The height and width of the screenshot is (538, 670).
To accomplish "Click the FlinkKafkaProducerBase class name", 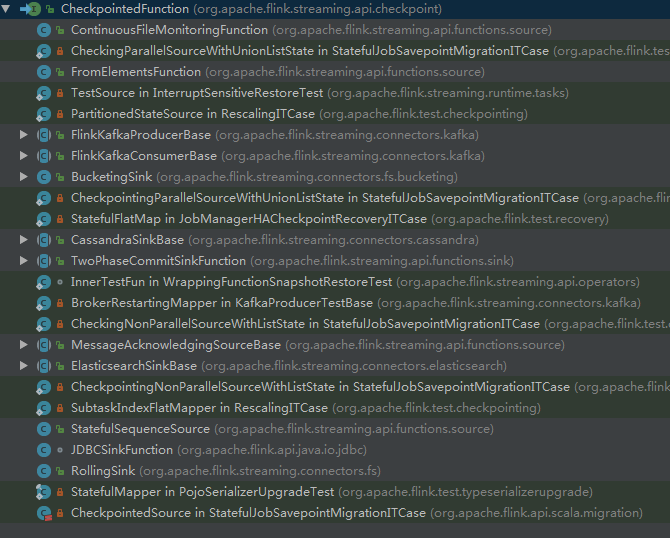I will click(x=141, y=135).
